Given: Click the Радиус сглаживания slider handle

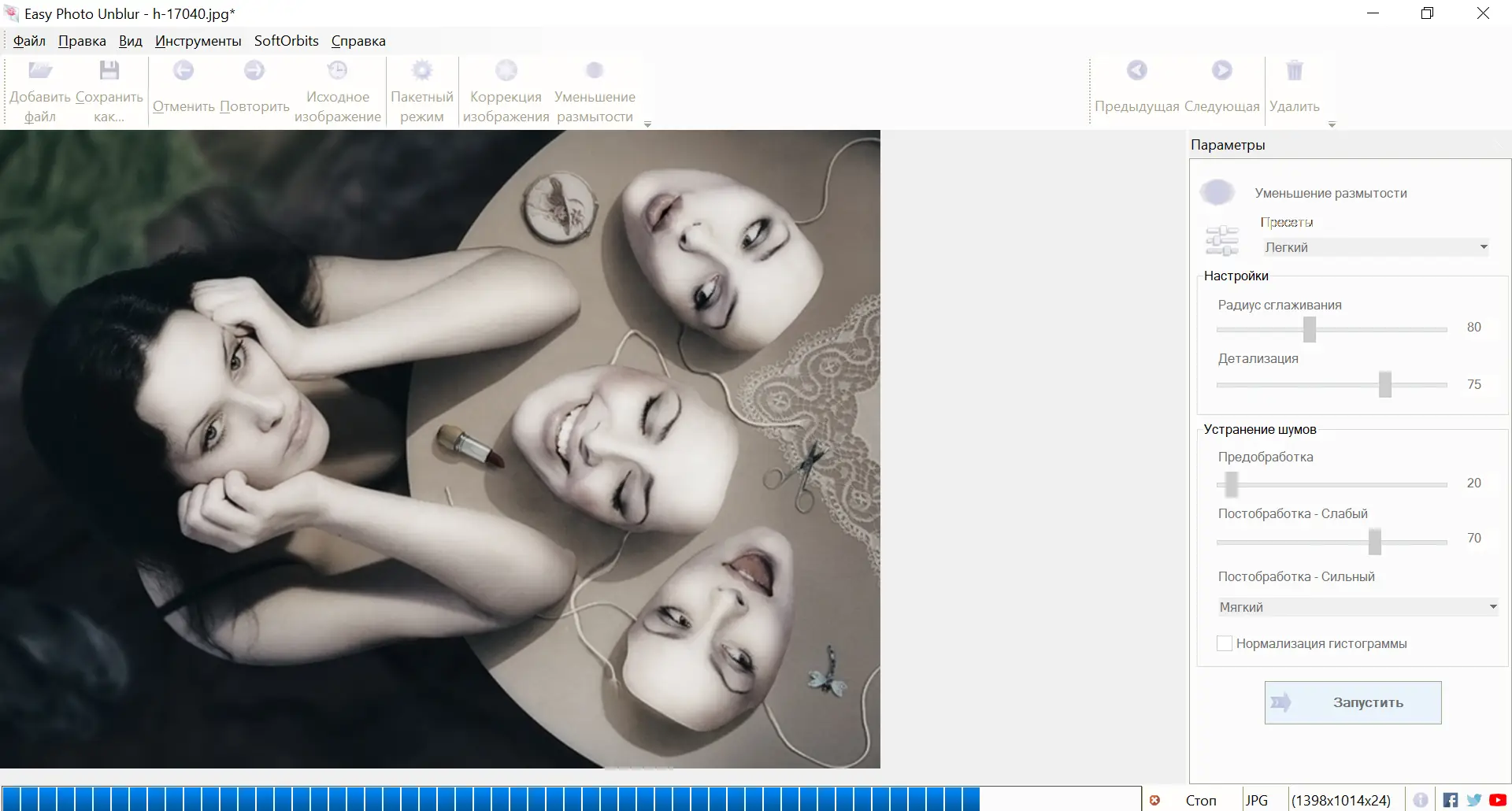Looking at the screenshot, I should (x=1309, y=329).
